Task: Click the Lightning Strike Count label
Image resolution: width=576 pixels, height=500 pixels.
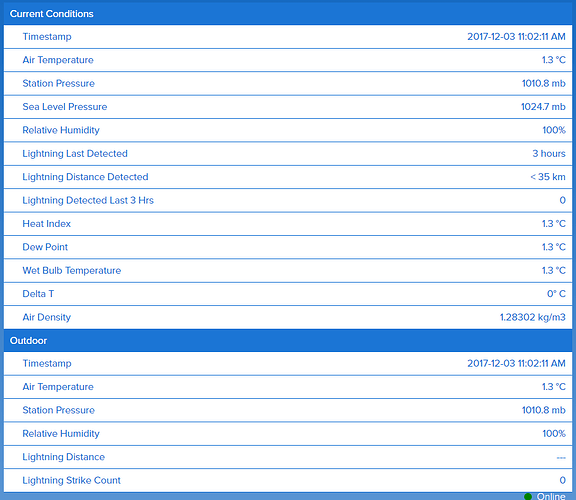Action: click(x=71, y=480)
